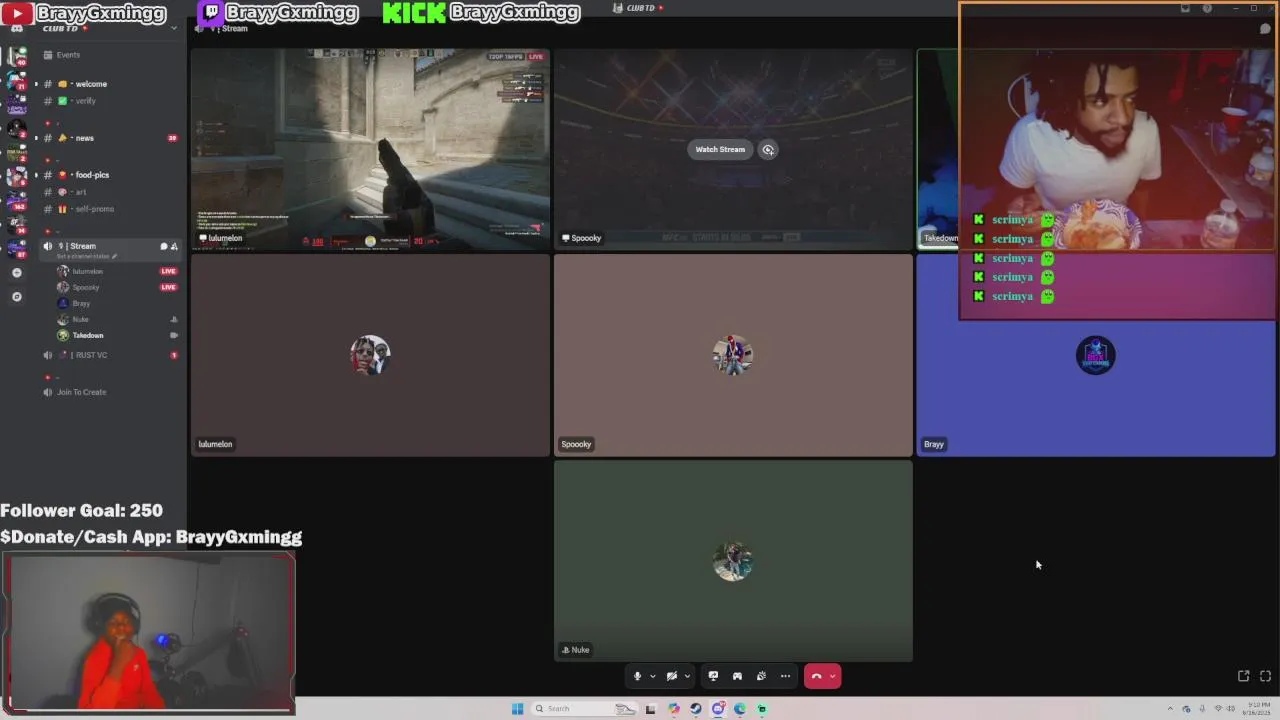Select Spoooky's avatar video tile

tap(733, 355)
